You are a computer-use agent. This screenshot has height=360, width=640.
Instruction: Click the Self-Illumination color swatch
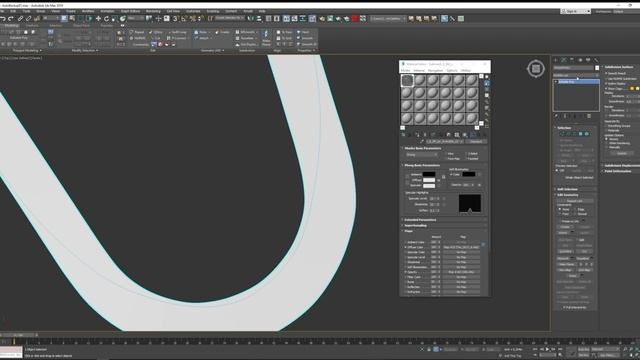pyautogui.click(x=469, y=174)
